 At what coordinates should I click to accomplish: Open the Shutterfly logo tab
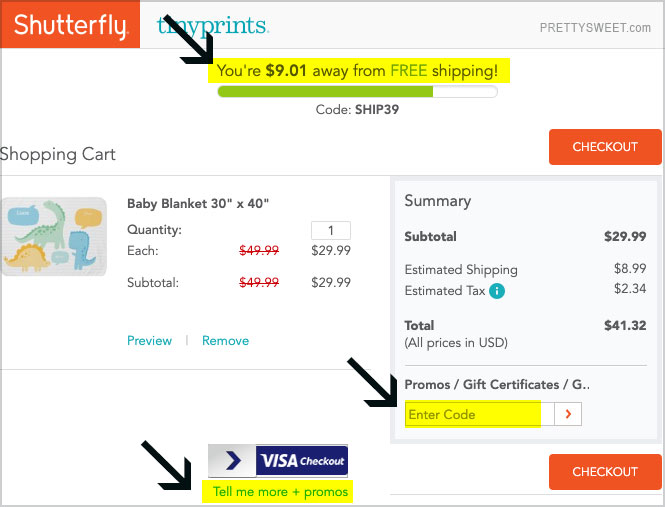pyautogui.click(x=70, y=24)
